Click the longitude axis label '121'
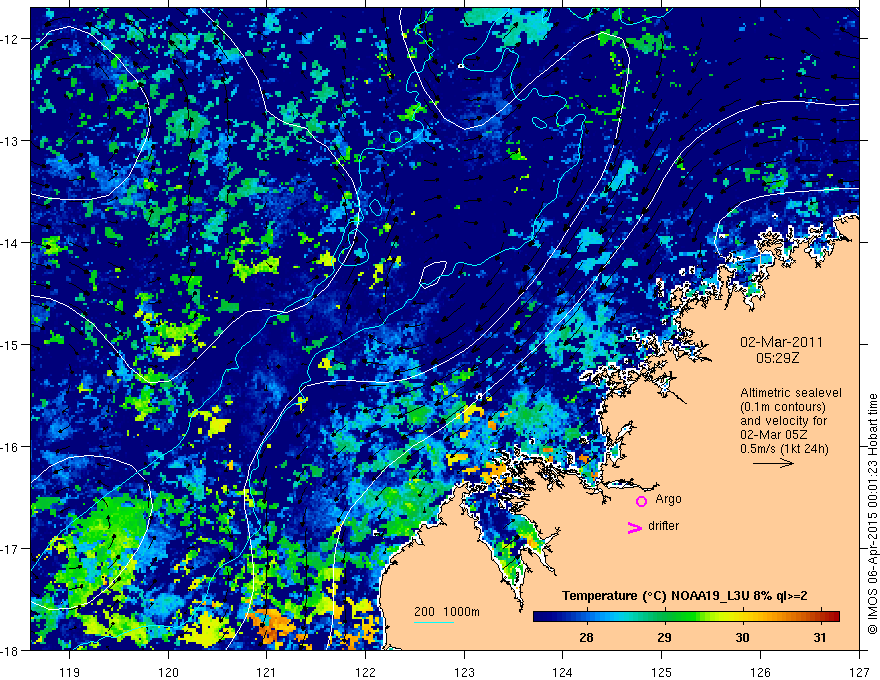The height and width of the screenshot is (680, 880). click(x=267, y=672)
